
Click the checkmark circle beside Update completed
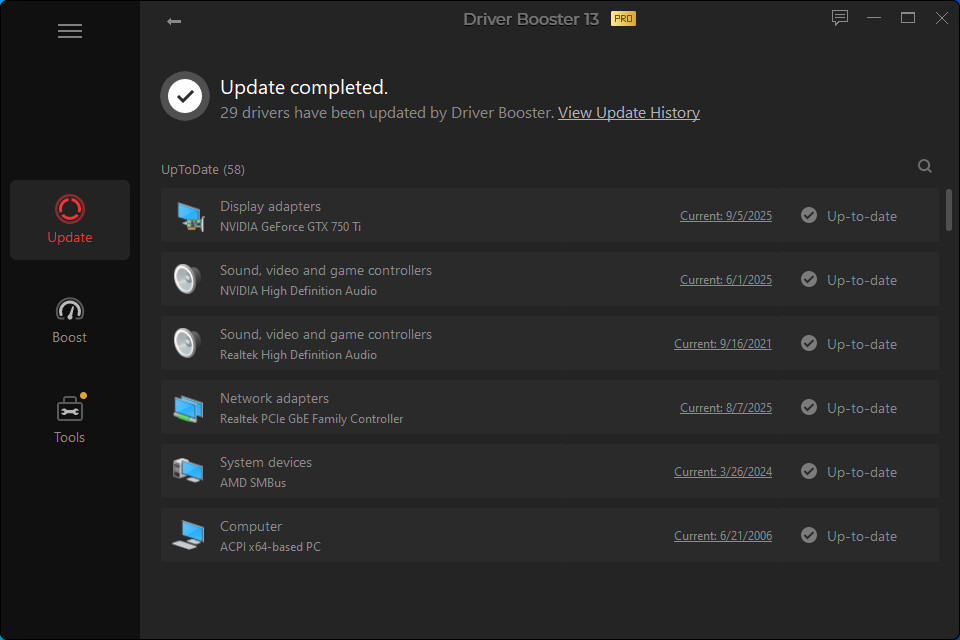coord(184,96)
